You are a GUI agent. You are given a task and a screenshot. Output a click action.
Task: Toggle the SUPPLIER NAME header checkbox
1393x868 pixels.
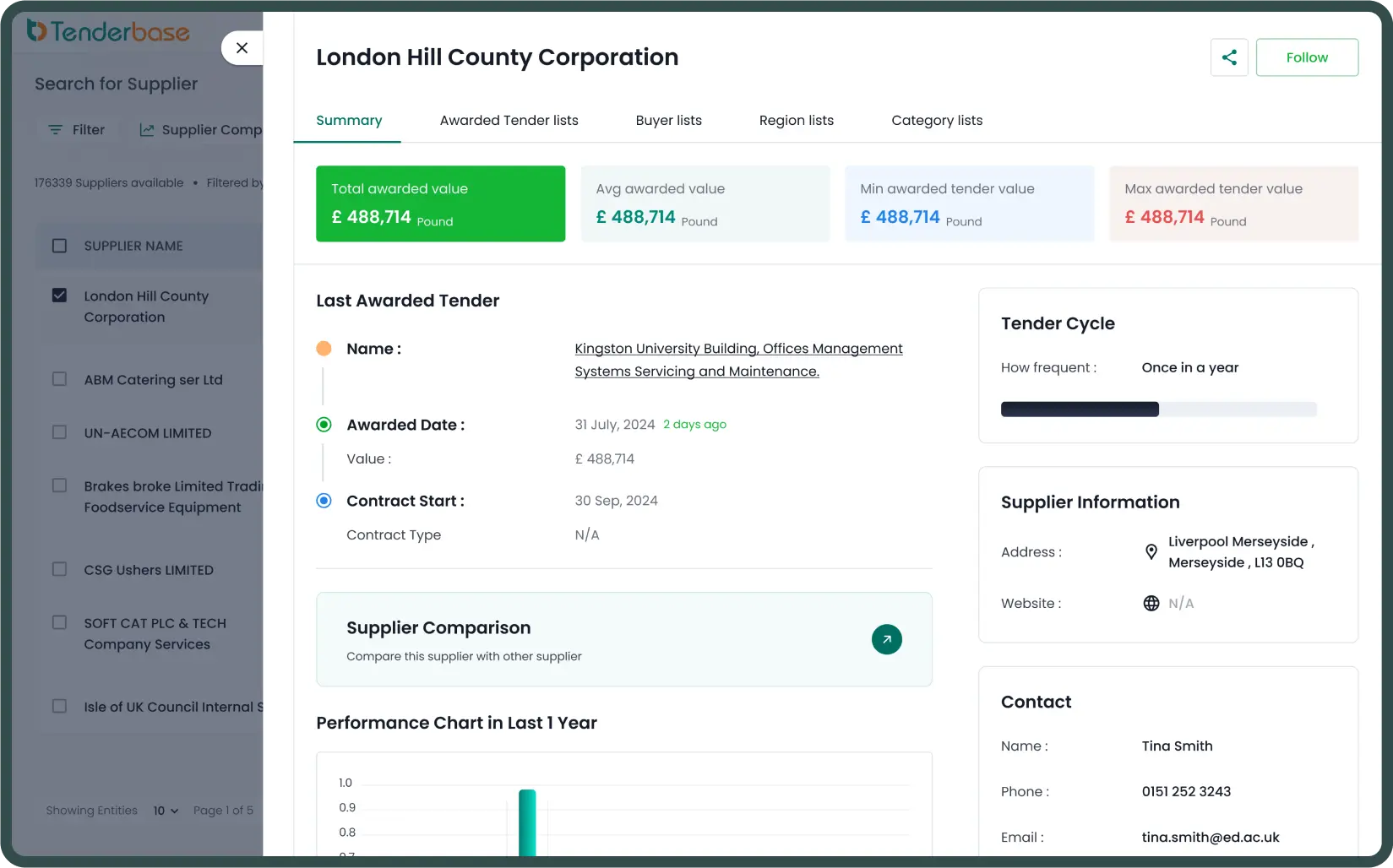coord(59,245)
